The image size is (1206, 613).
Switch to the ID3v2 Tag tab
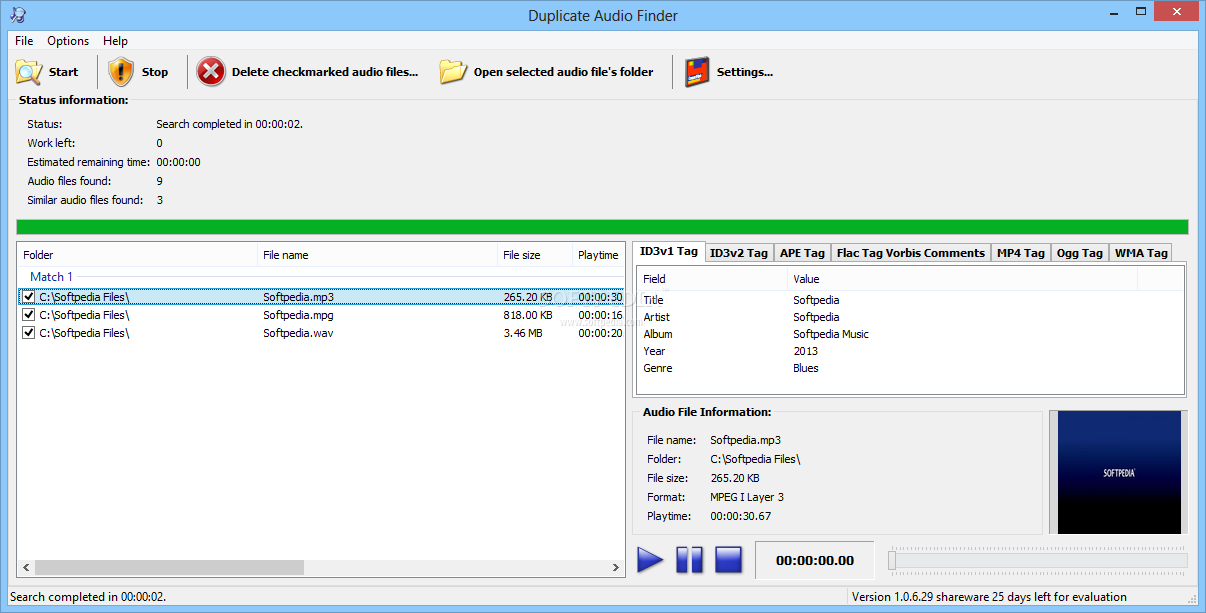pyautogui.click(x=739, y=253)
